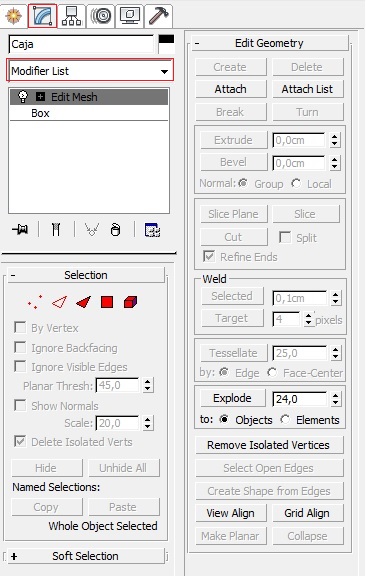Open the Motion panel tab
This screenshot has height=577, width=366.
(x=100, y=16)
